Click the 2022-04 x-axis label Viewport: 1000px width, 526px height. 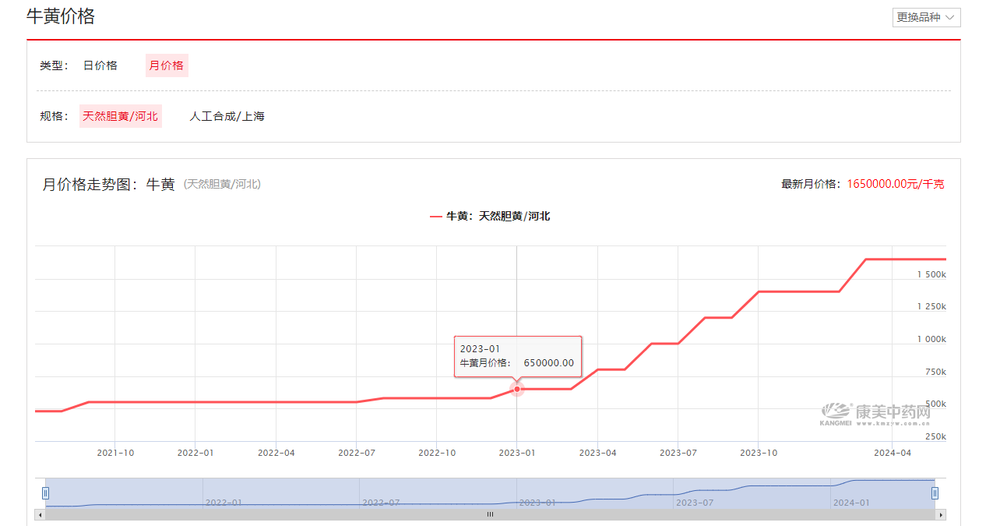[276, 453]
